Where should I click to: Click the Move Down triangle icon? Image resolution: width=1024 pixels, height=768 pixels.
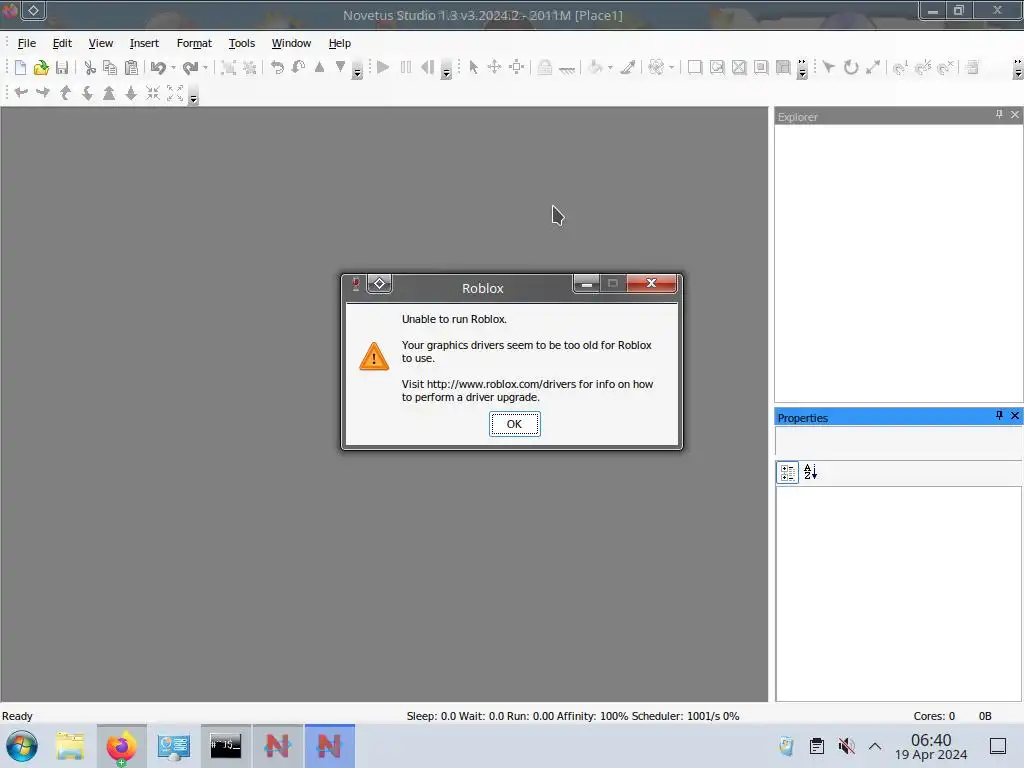[x=340, y=67]
